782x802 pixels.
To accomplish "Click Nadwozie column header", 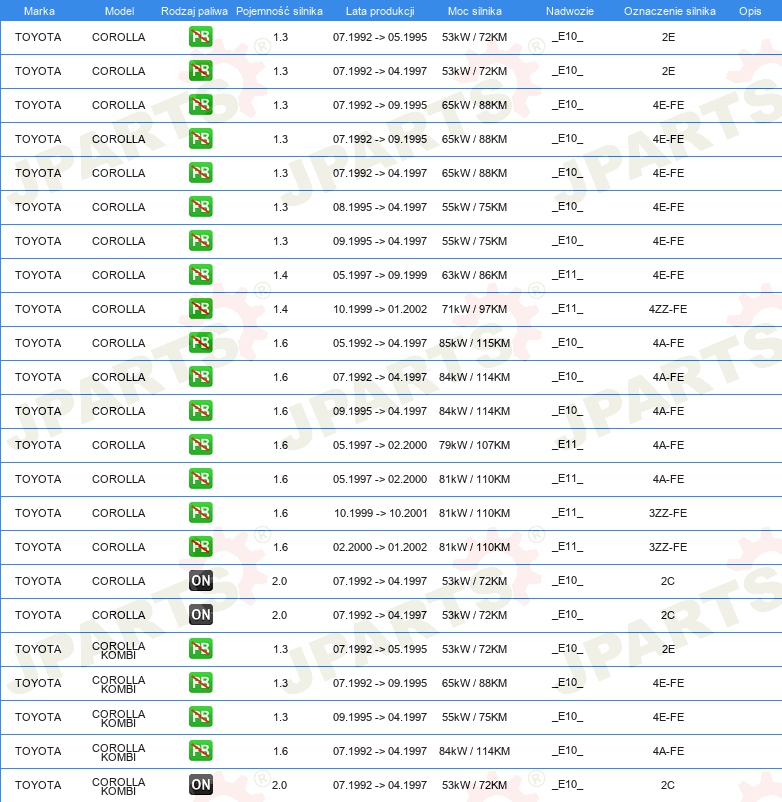I will coord(570,11).
